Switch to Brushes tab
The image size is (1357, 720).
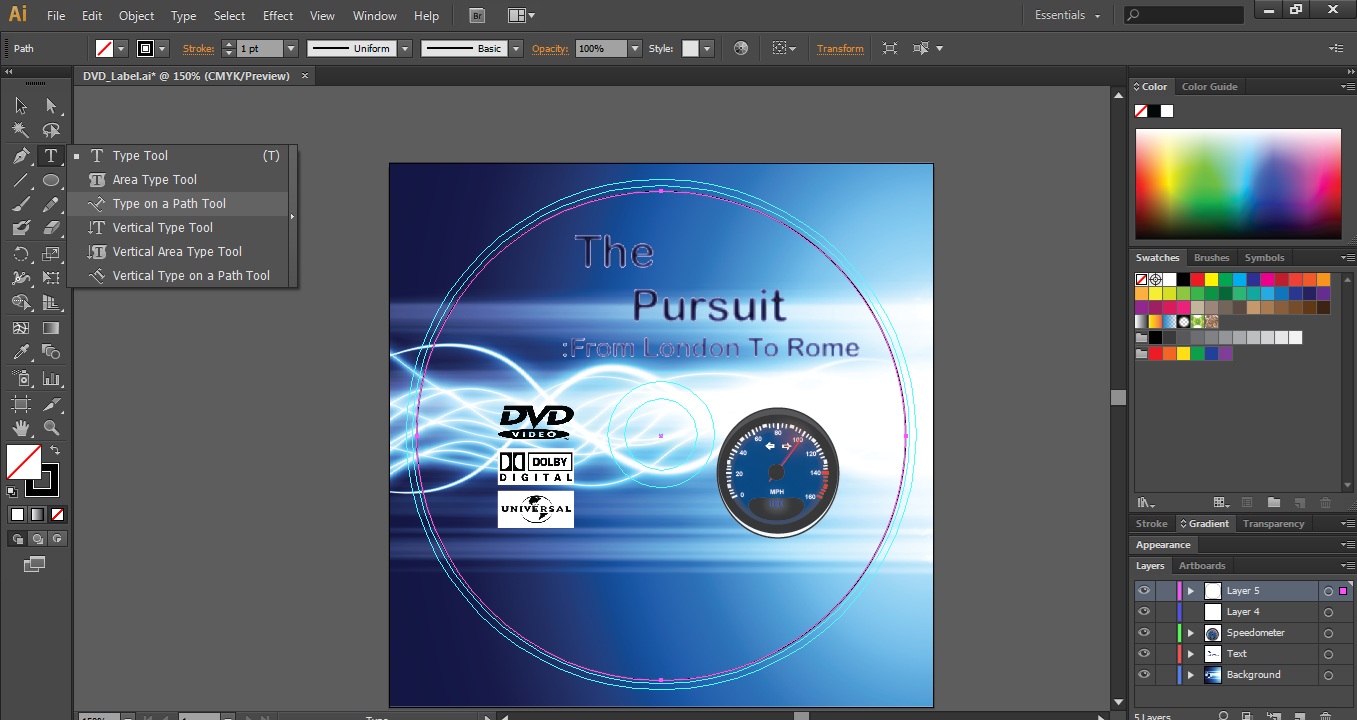click(1211, 258)
